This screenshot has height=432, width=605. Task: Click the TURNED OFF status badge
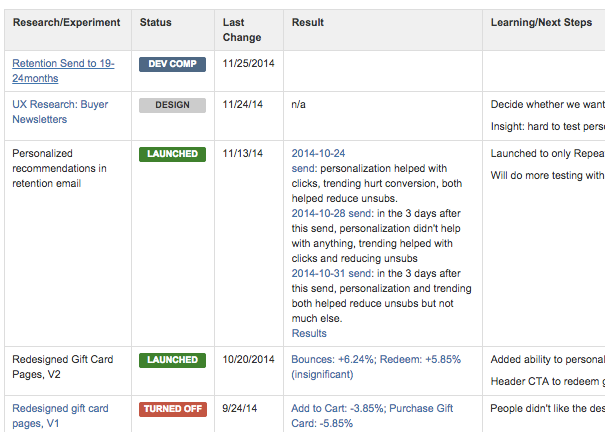(172, 409)
